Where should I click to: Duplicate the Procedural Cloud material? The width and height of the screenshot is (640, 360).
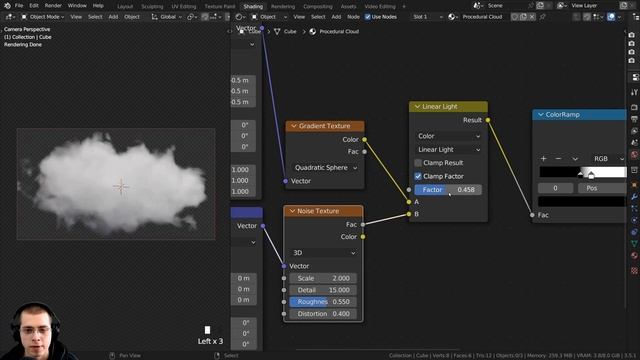pyautogui.click(x=523, y=17)
